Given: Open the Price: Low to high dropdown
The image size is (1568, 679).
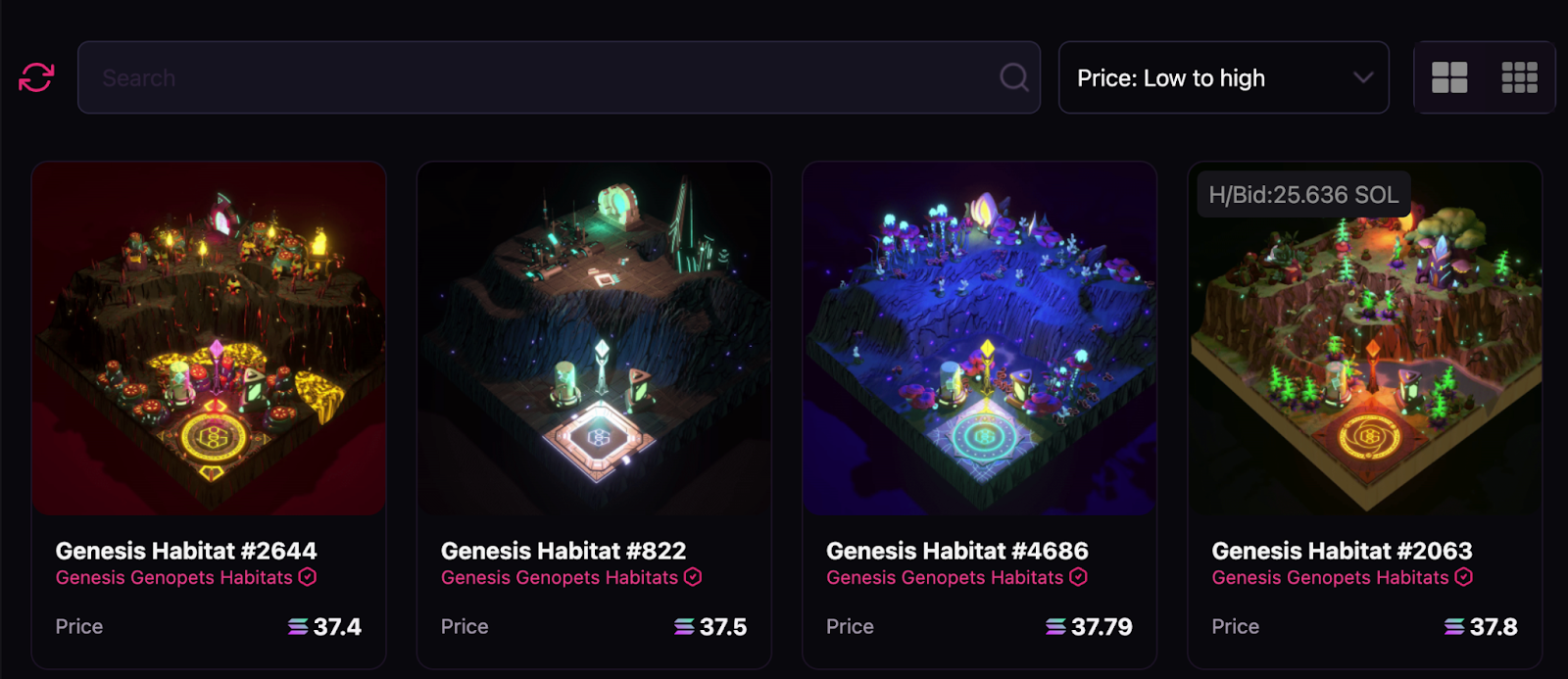Looking at the screenshot, I should coord(1224,77).
